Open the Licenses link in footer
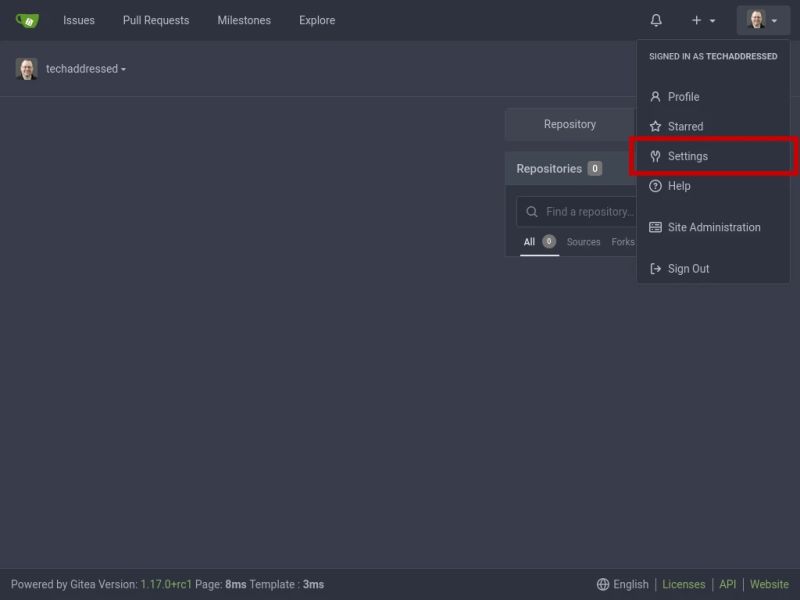Viewport: 800px width, 600px height. (x=683, y=584)
